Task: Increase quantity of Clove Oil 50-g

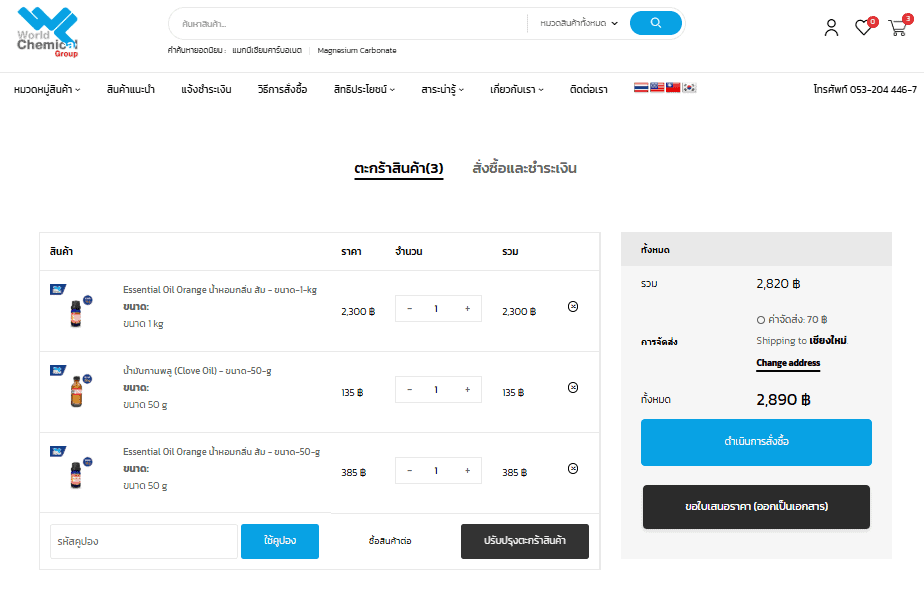Action: [x=467, y=390]
